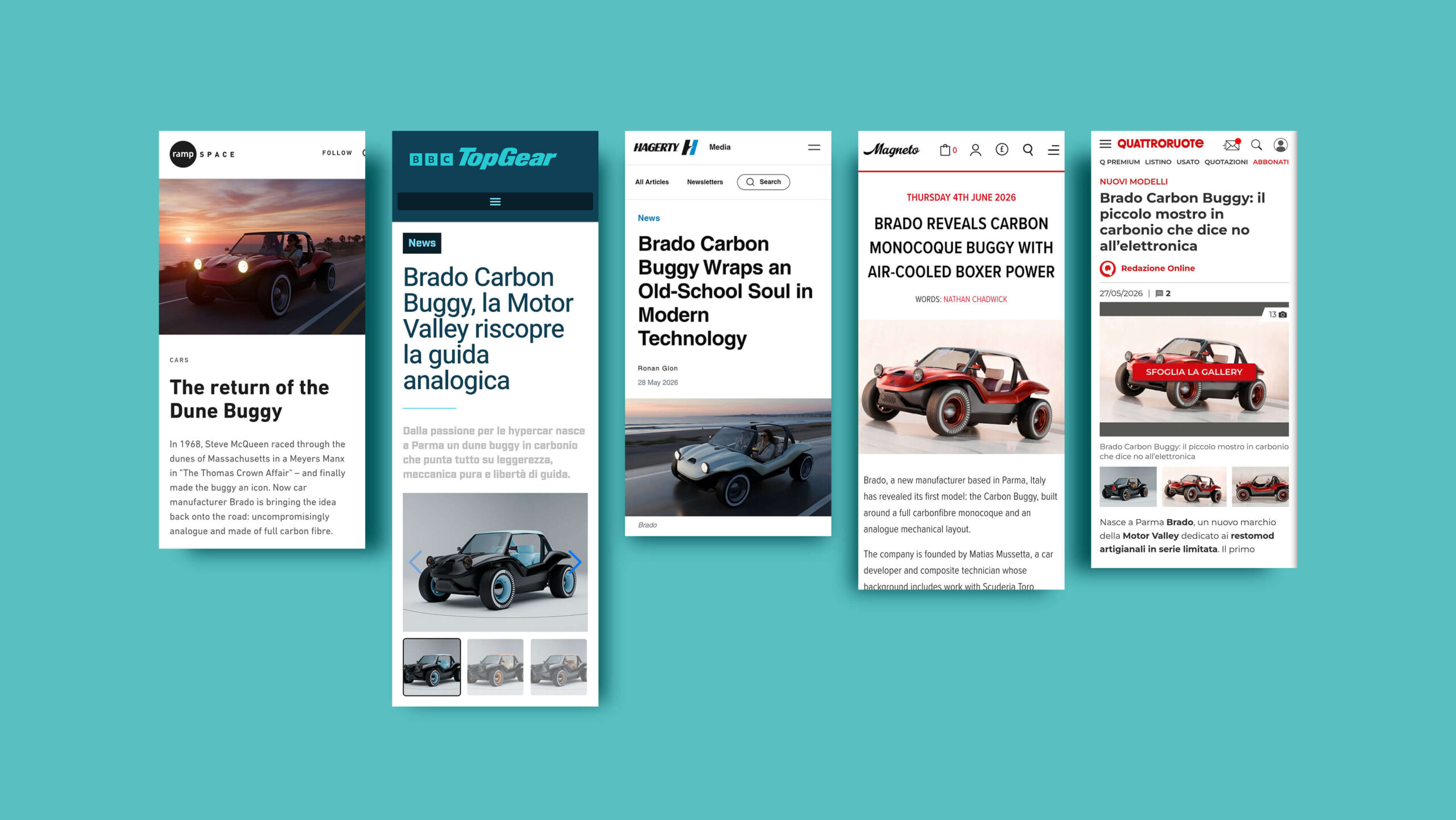
Task: Open the Quattroruote user account icon
Action: click(1281, 145)
